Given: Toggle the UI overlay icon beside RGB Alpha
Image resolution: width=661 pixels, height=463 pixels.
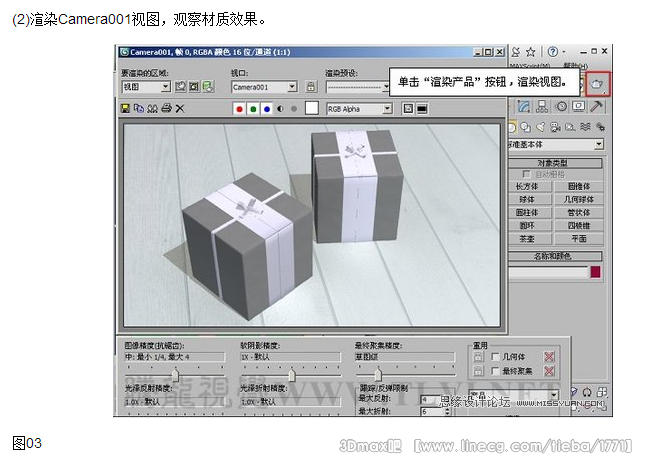Looking at the screenshot, I should [408, 109].
